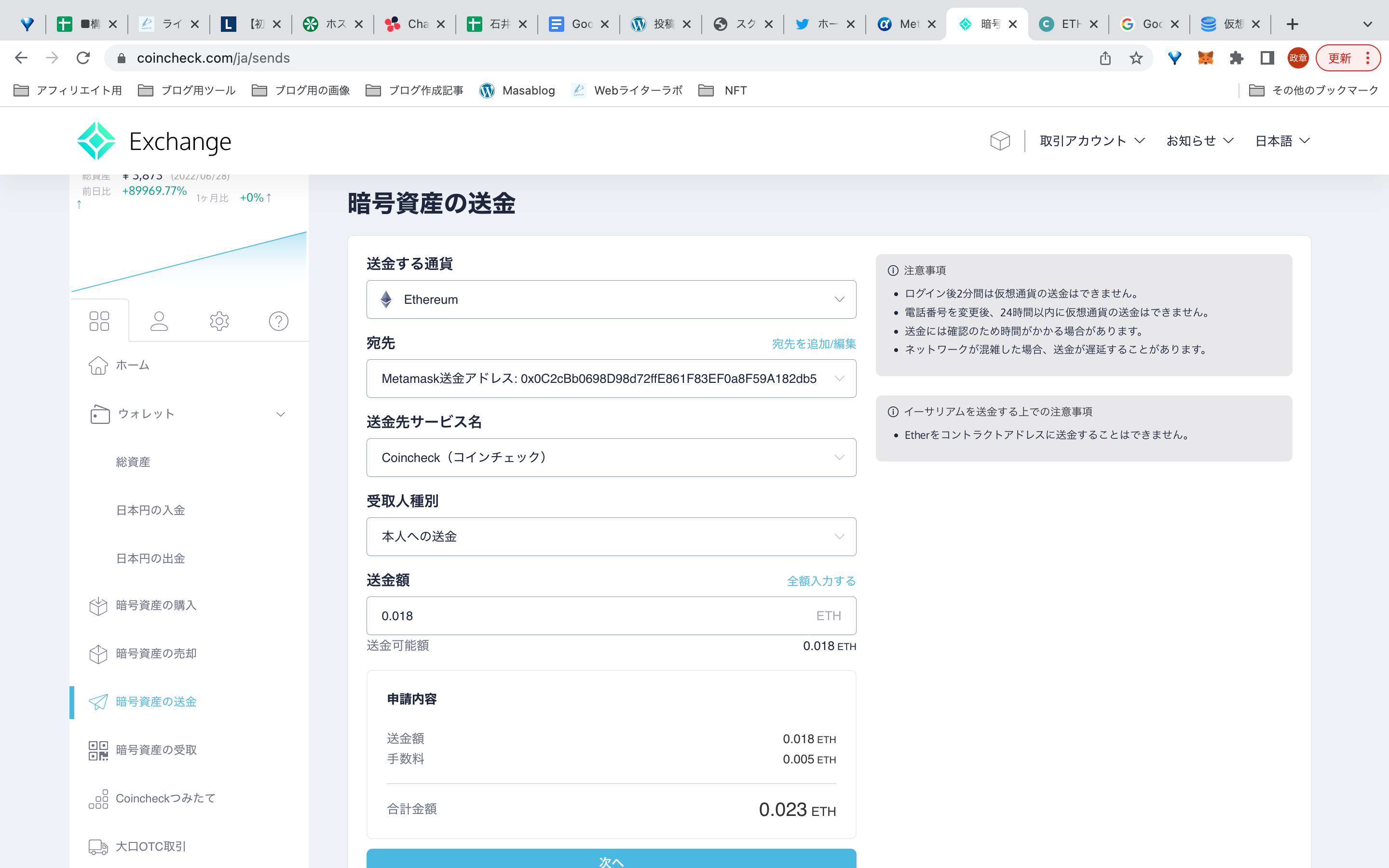Screen dimensions: 1389x868
Task: Click the asset trend chart
Action: (189, 261)
